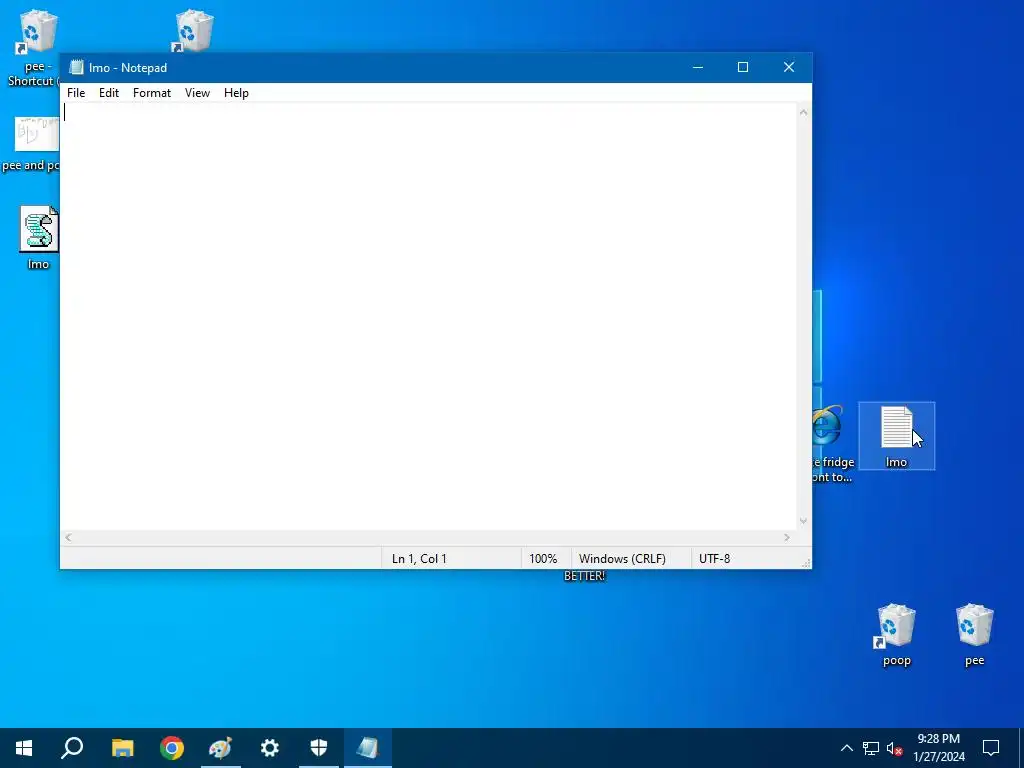
Task: Click the vertical scrollbar down arrow
Action: (x=803, y=521)
